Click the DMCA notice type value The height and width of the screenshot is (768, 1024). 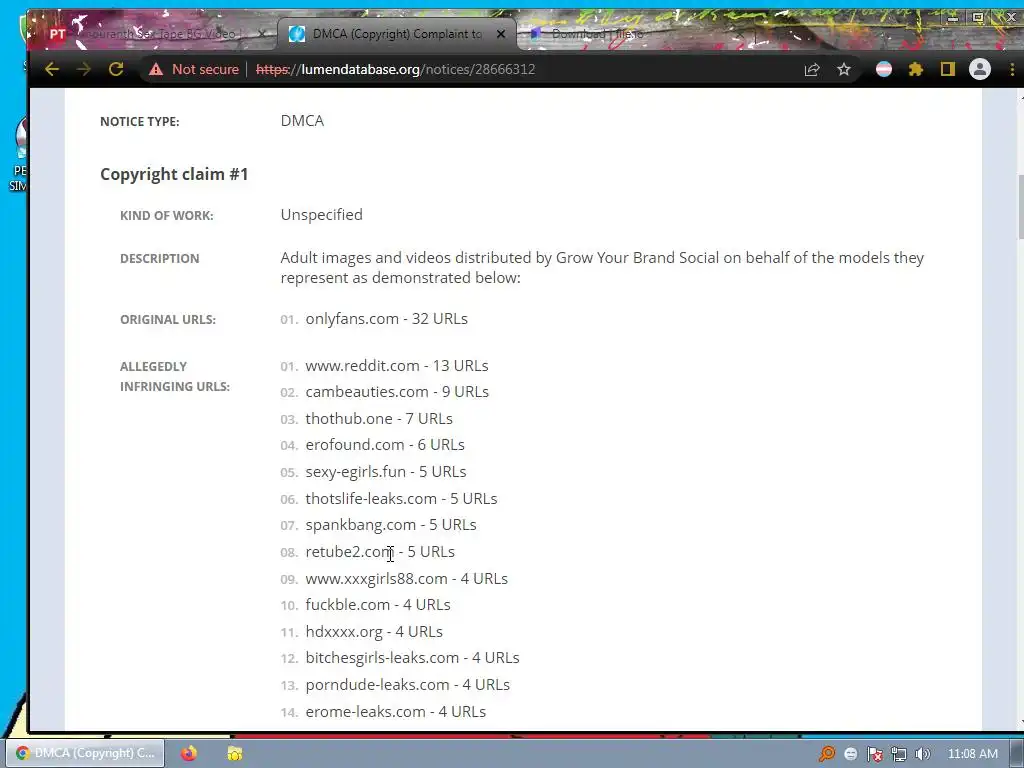[x=302, y=121]
